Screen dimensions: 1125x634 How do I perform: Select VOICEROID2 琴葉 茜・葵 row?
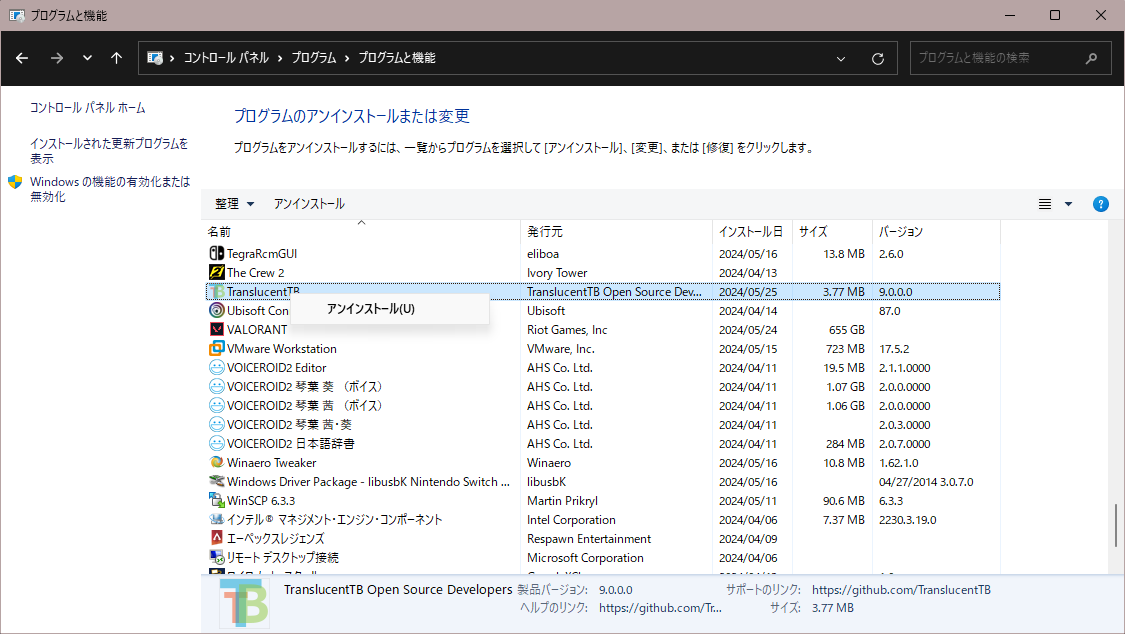click(x=603, y=425)
